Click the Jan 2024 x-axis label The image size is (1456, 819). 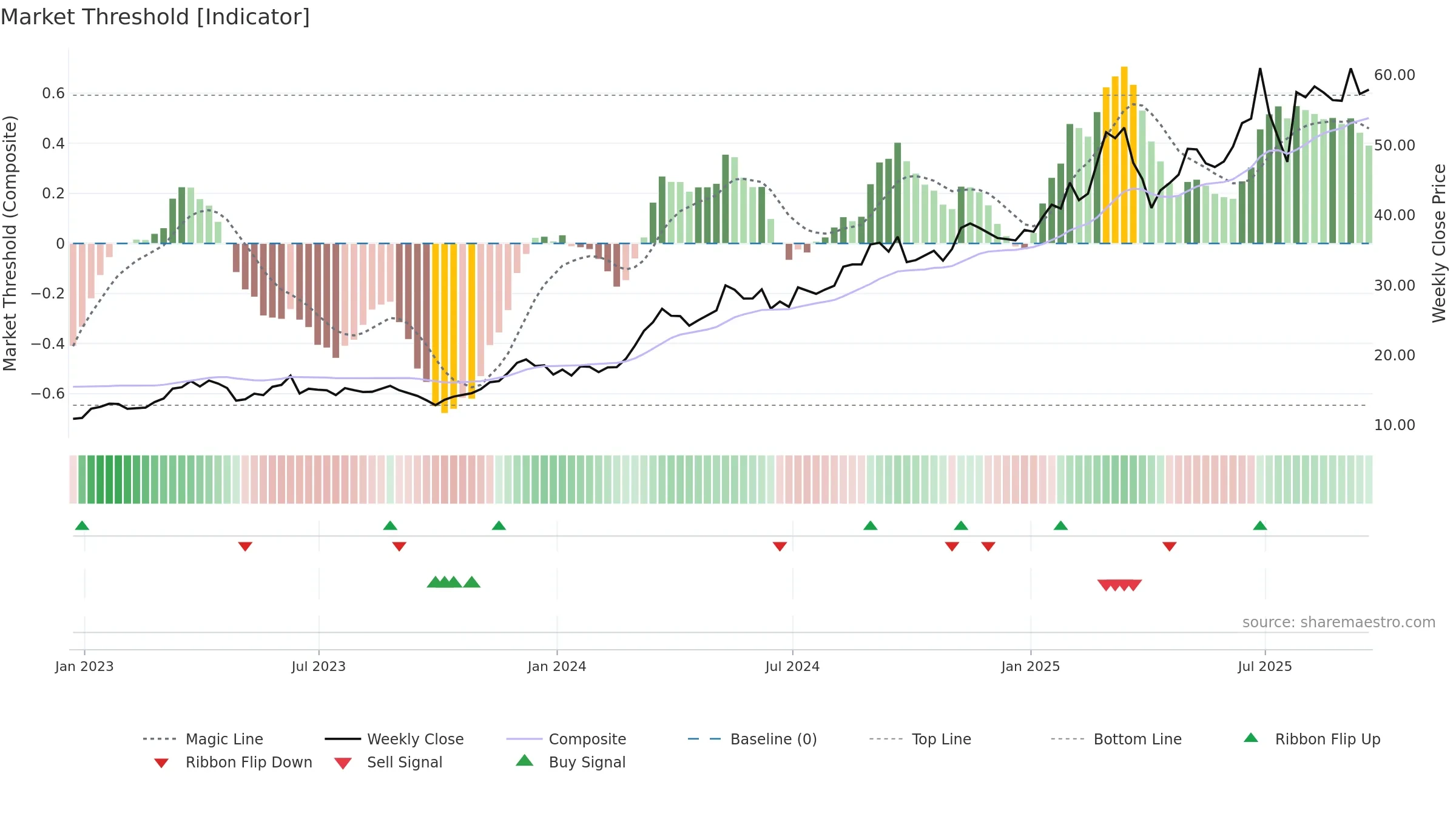(557, 666)
